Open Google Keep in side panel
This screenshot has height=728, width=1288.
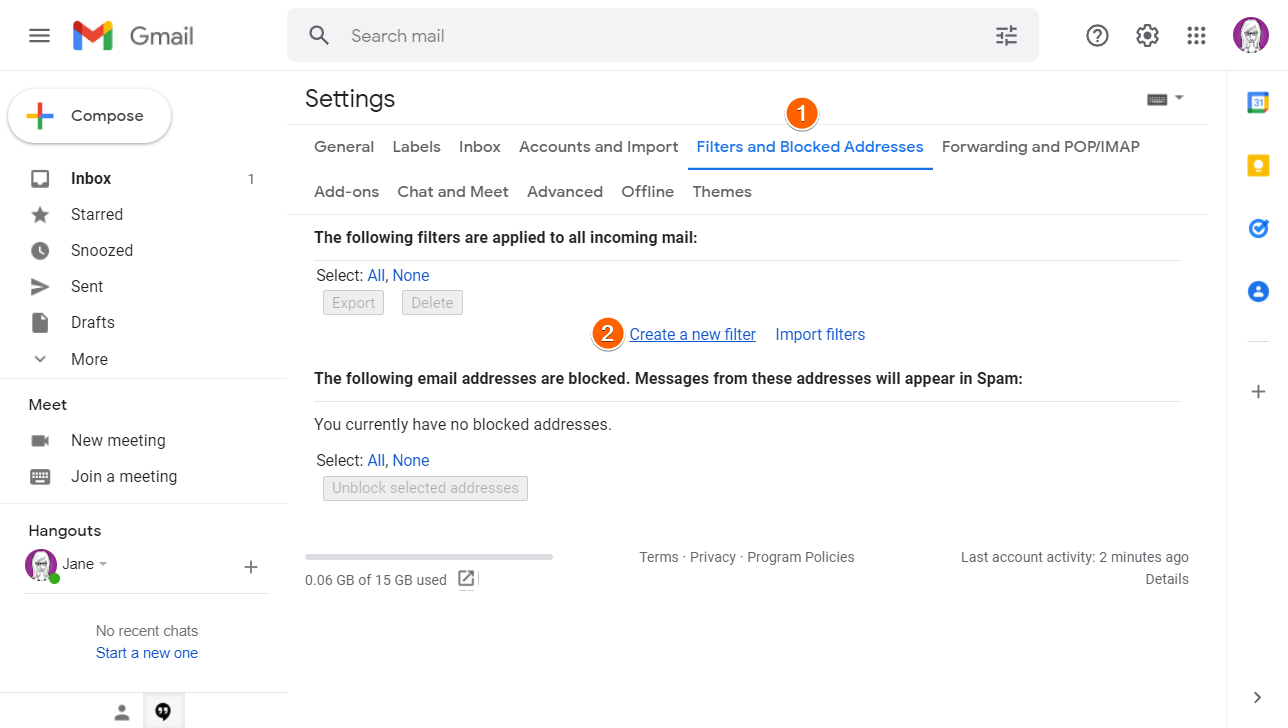1258,165
